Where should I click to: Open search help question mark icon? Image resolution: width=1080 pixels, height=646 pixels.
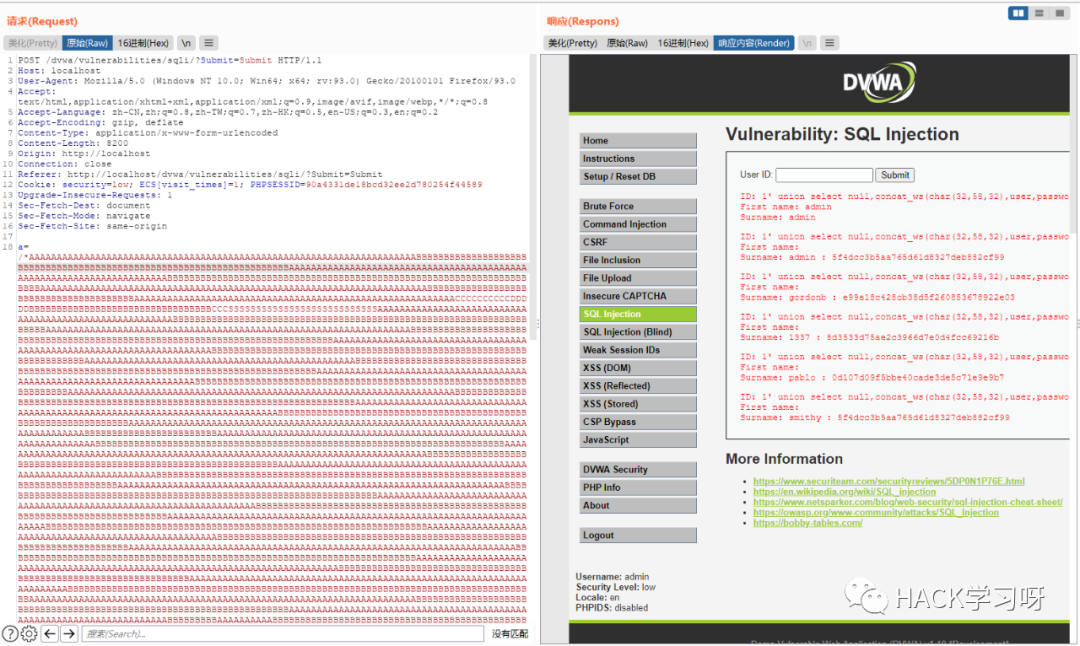pos(10,634)
